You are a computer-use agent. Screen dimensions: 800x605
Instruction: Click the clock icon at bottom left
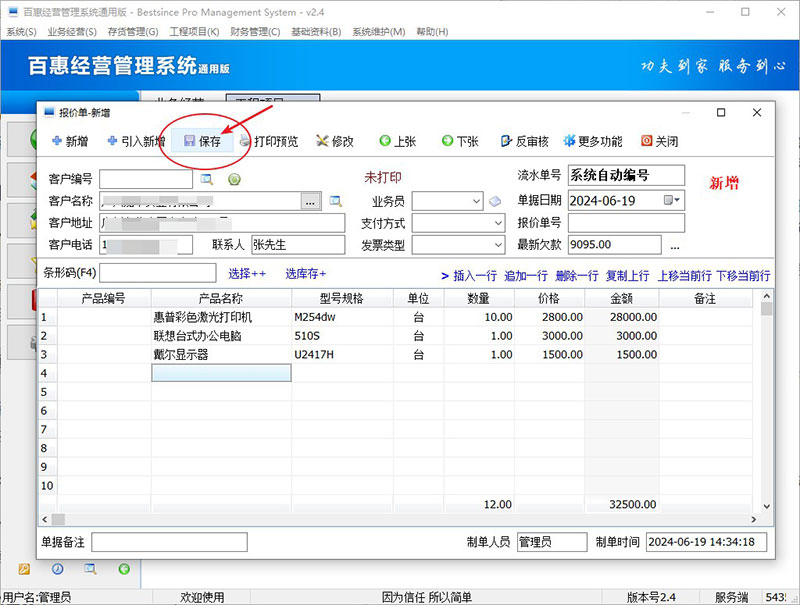[58, 569]
